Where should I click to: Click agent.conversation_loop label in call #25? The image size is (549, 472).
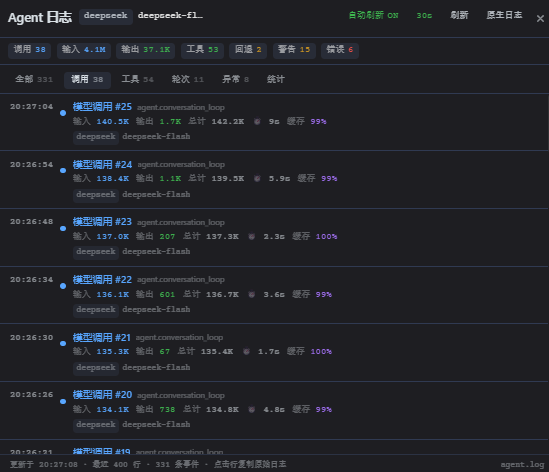[x=181, y=107]
